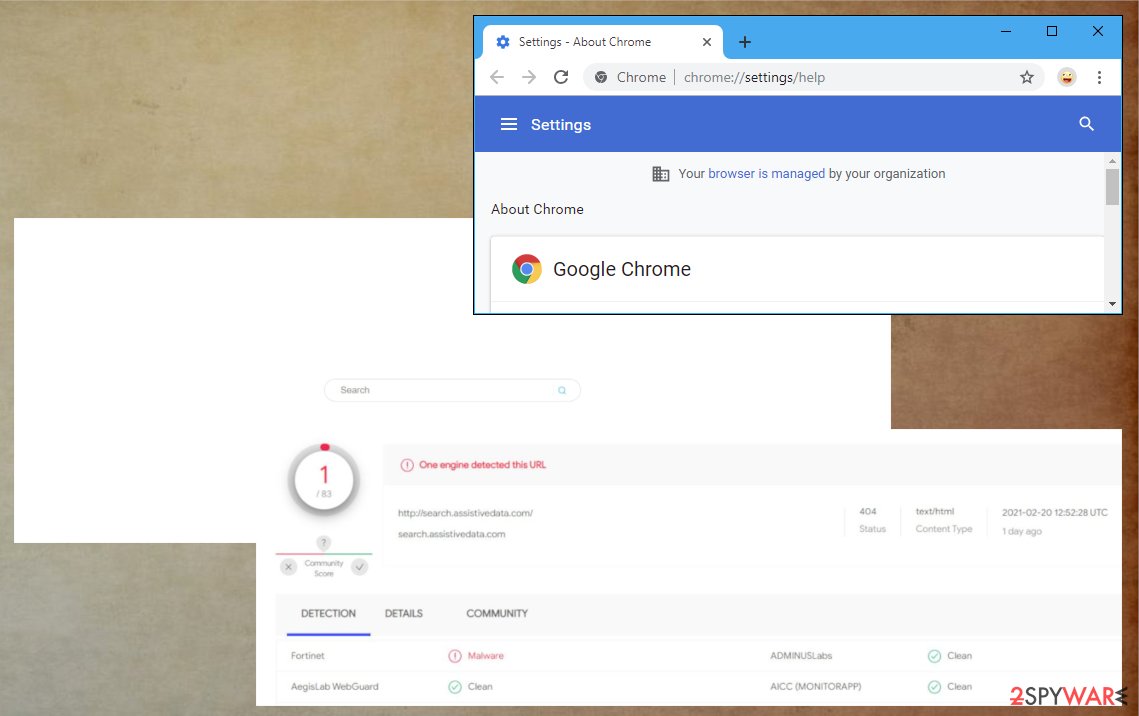Switch to the COMMUNITY tab

point(497,614)
